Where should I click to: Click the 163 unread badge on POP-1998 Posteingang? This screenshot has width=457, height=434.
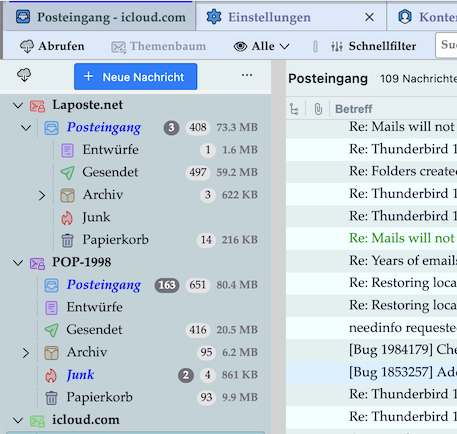pos(167,285)
